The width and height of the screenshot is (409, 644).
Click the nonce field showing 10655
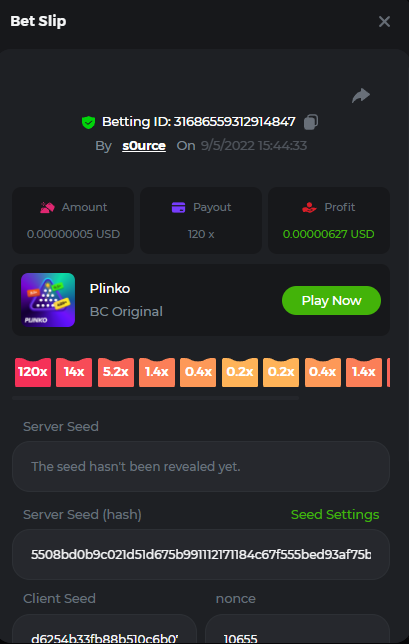[x=297, y=629]
